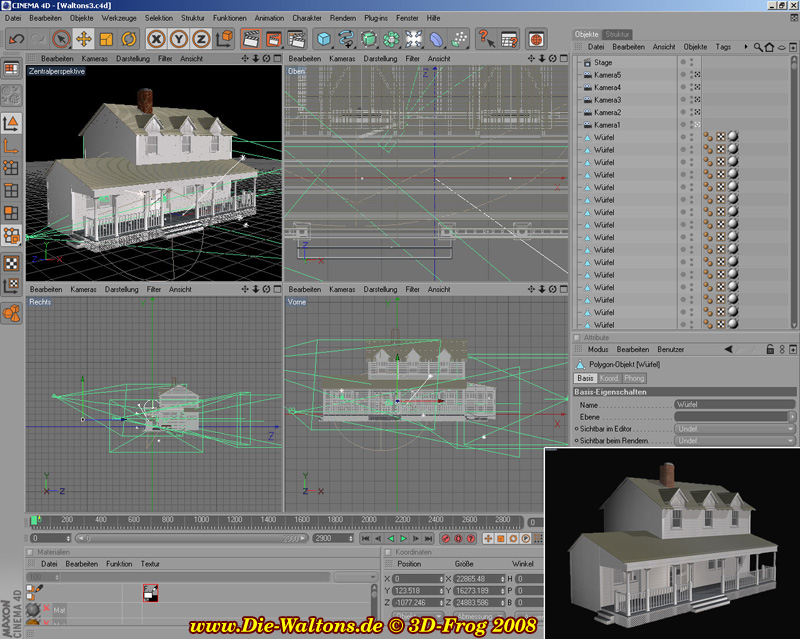Open the spline tools icon
Image resolution: width=800 pixels, height=639 pixels.
[346, 39]
